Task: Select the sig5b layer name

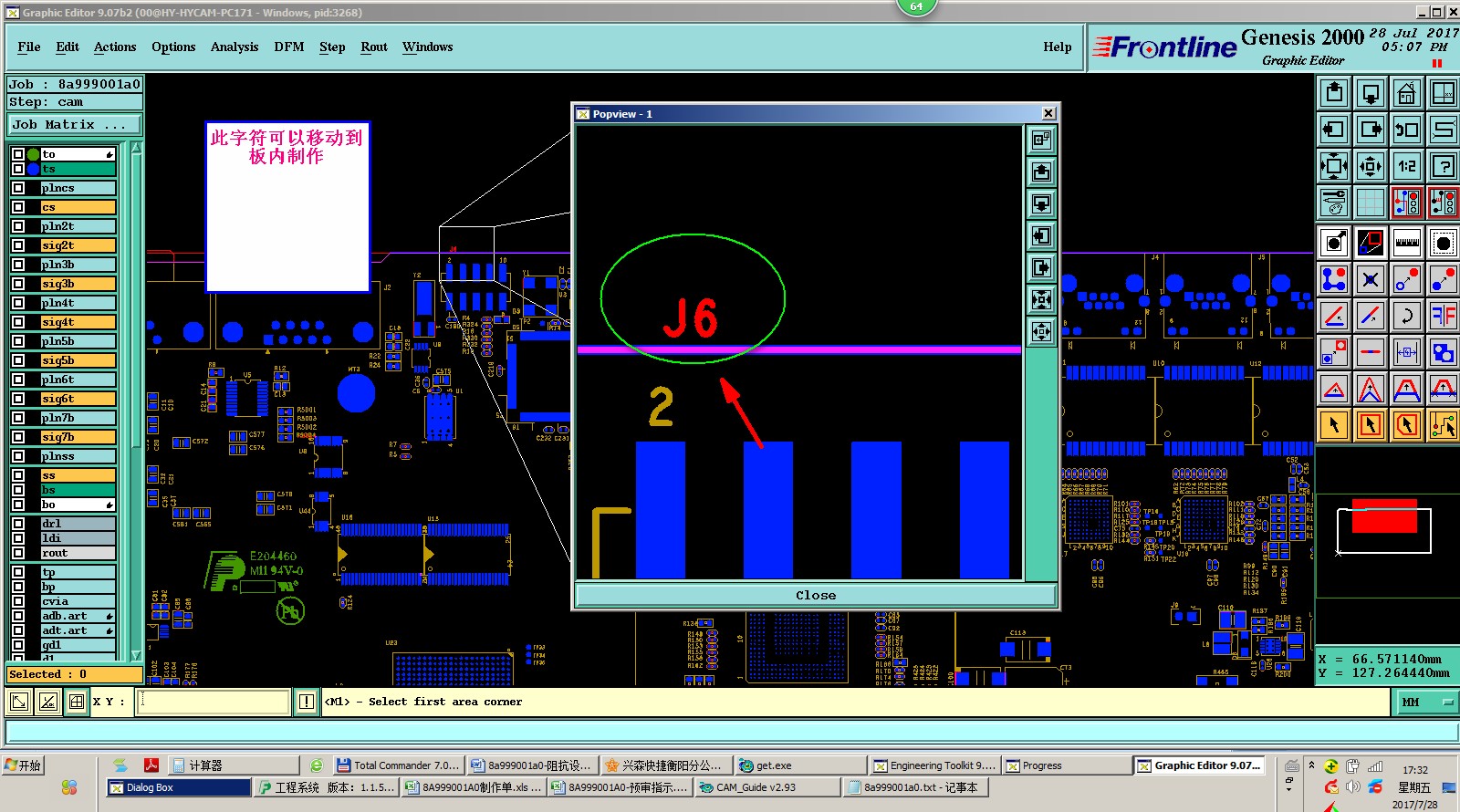Action: (x=78, y=360)
